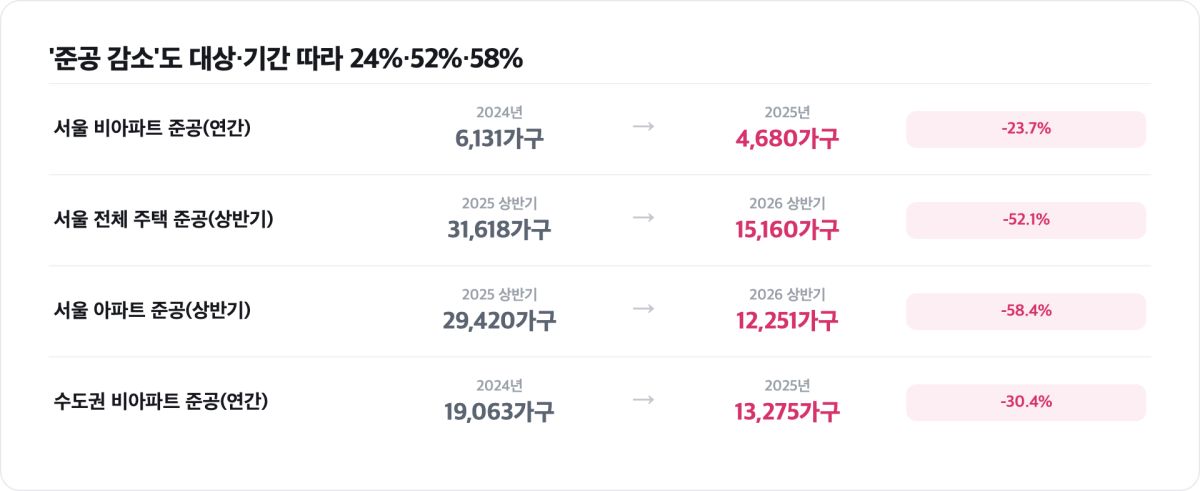Select the 13,275가구 metropolitan value
Image resolution: width=1200 pixels, height=491 pixels.
(787, 412)
